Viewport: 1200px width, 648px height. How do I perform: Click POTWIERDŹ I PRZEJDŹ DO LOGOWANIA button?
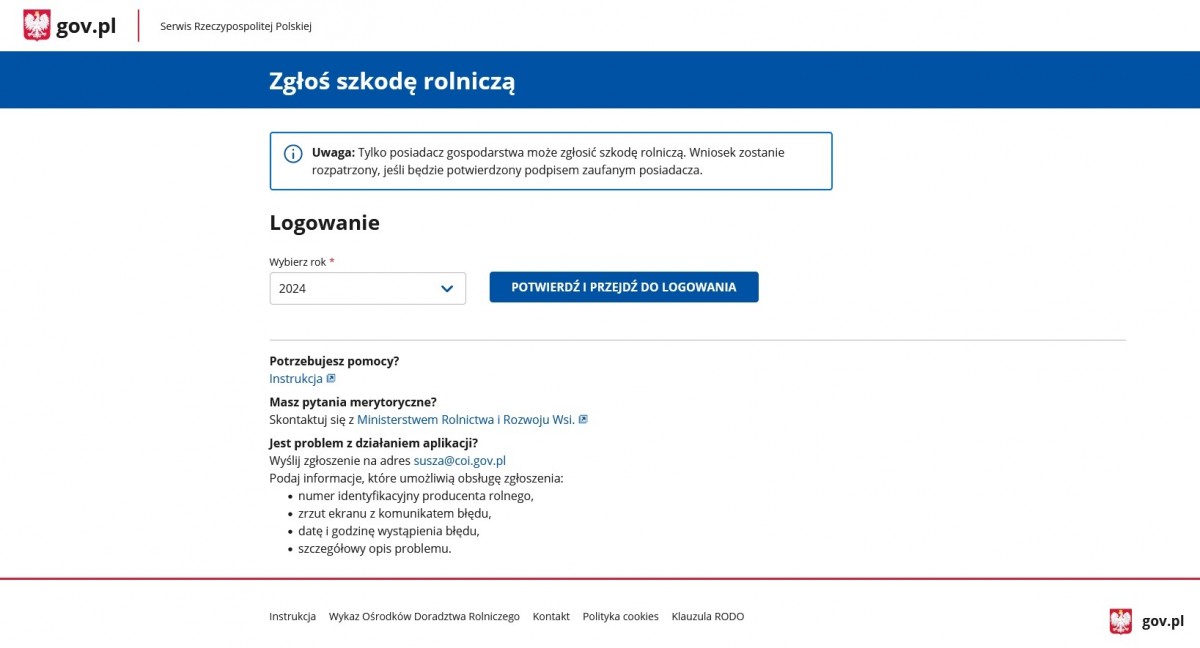(624, 287)
